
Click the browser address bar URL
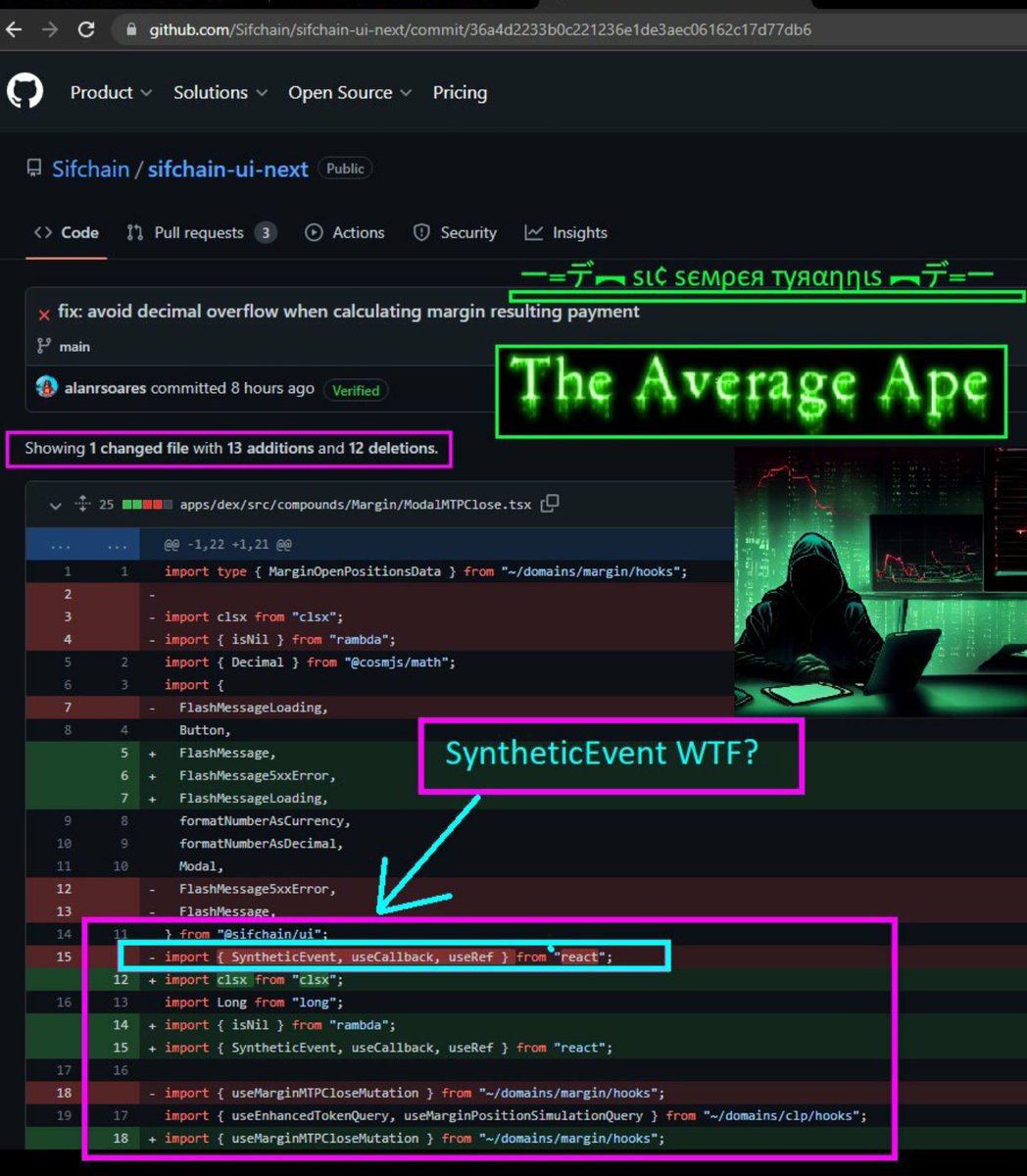tap(479, 29)
